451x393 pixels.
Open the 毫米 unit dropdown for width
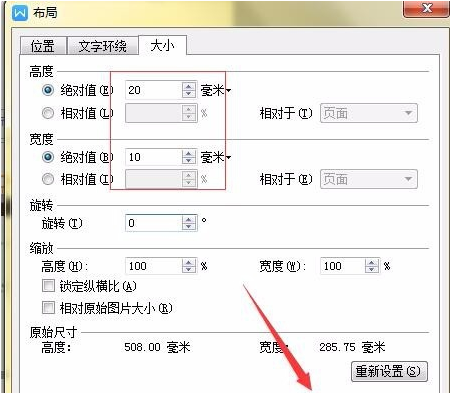click(x=216, y=157)
